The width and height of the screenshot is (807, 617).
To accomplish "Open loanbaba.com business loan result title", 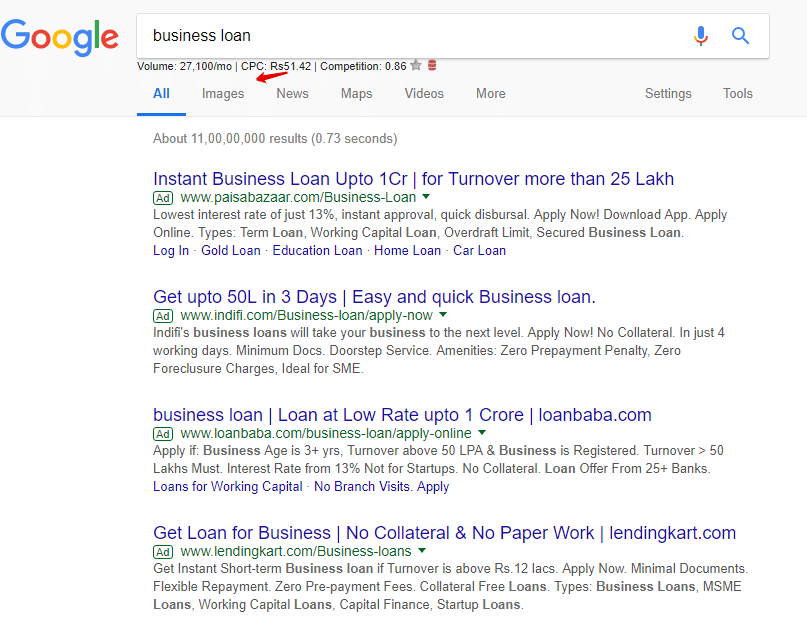I will pos(402,415).
